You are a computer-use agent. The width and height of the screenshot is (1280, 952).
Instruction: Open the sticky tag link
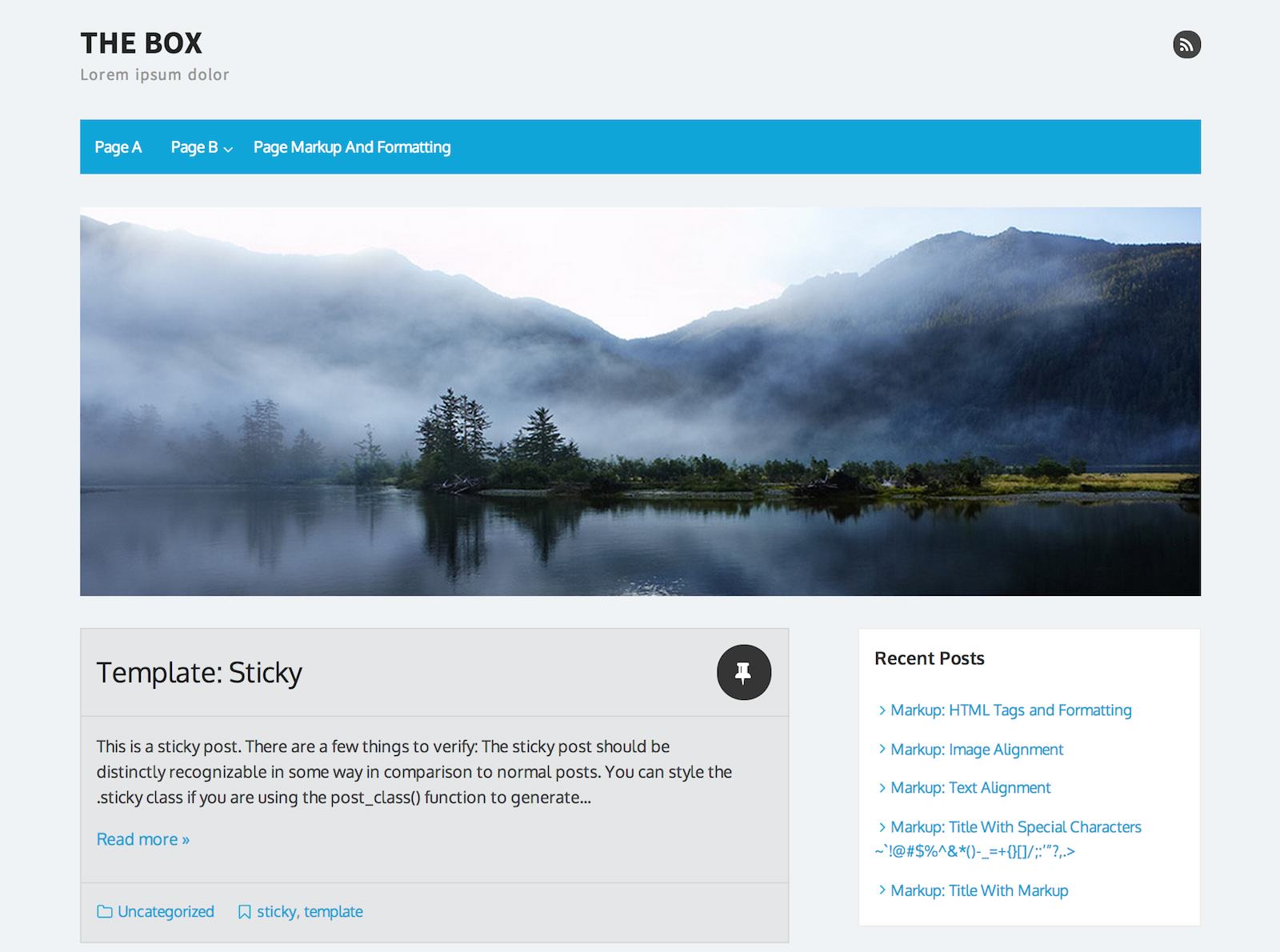[276, 911]
